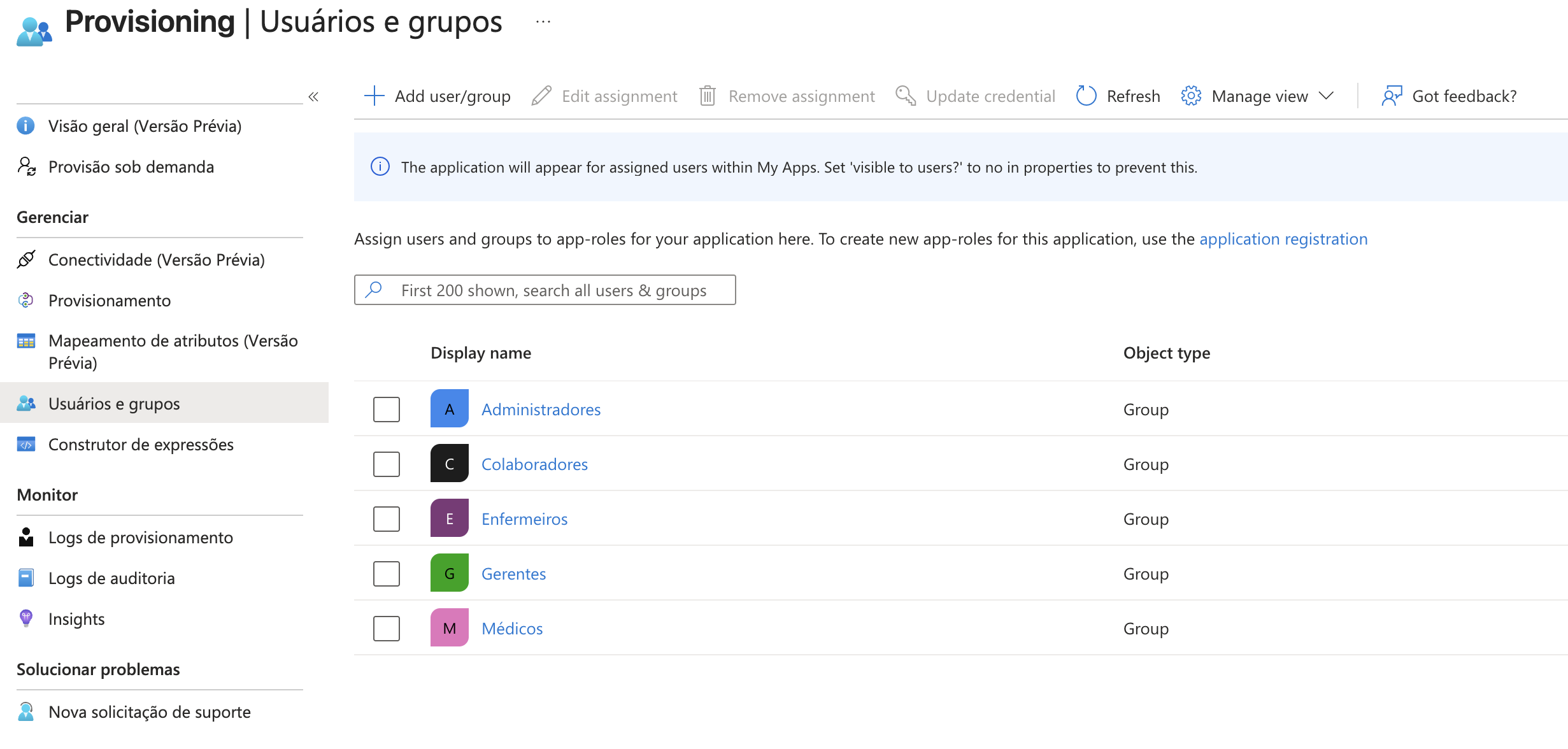Click the Refresh circular arrow icon
The image size is (1568, 749).
(1086, 96)
